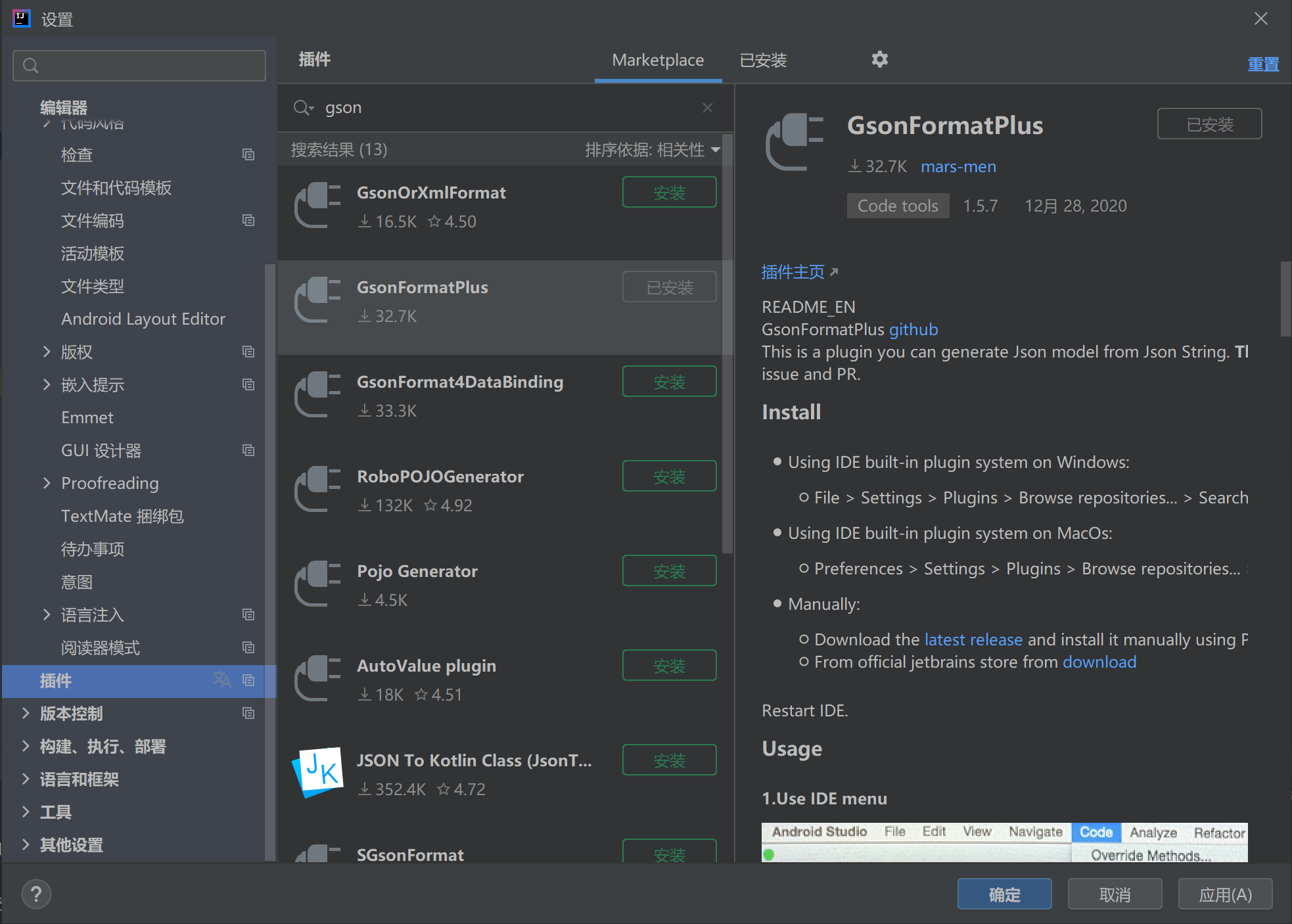Click the GsonOrXmlFormat plugin icon

(318, 206)
